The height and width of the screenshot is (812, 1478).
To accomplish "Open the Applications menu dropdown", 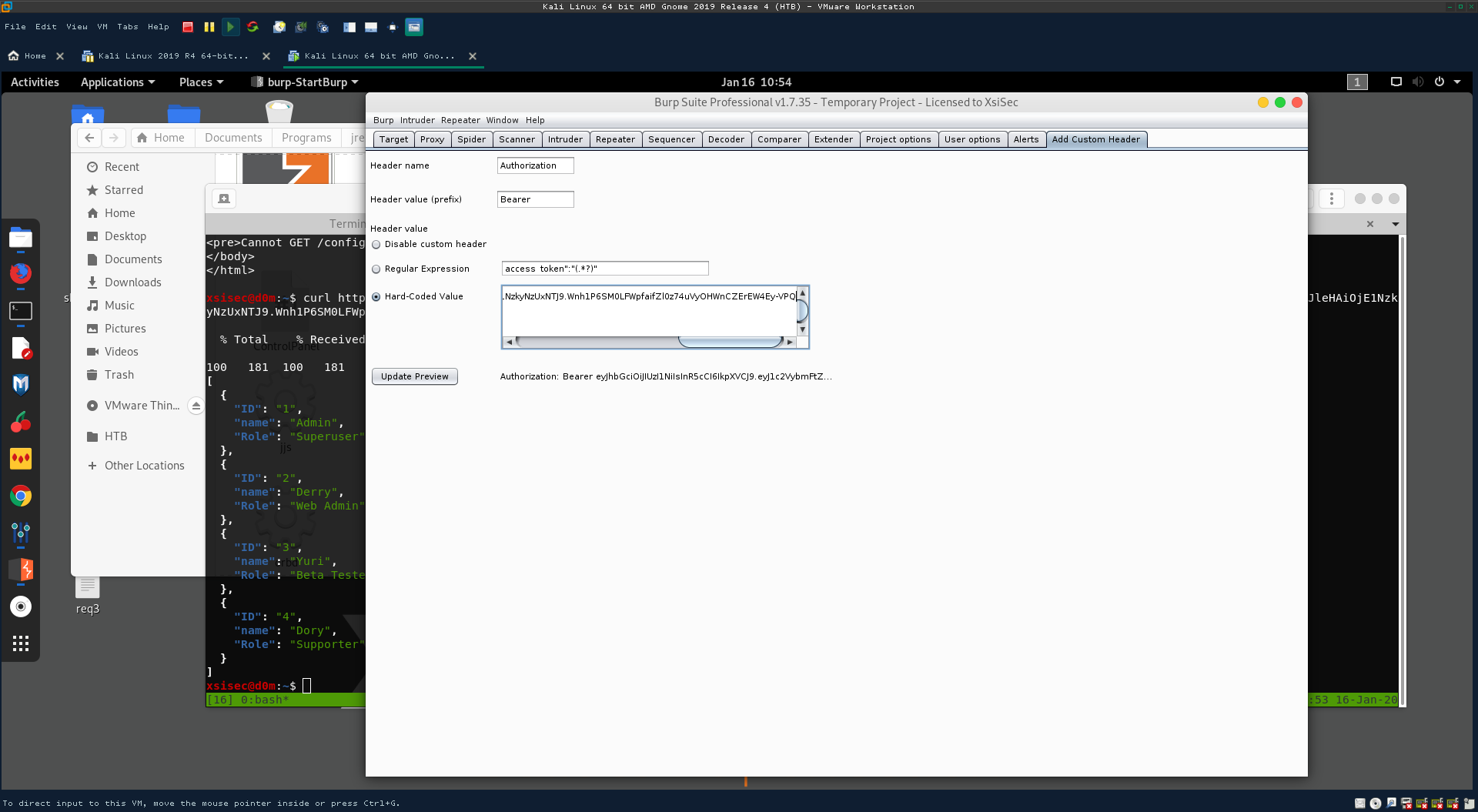I will click(x=118, y=82).
